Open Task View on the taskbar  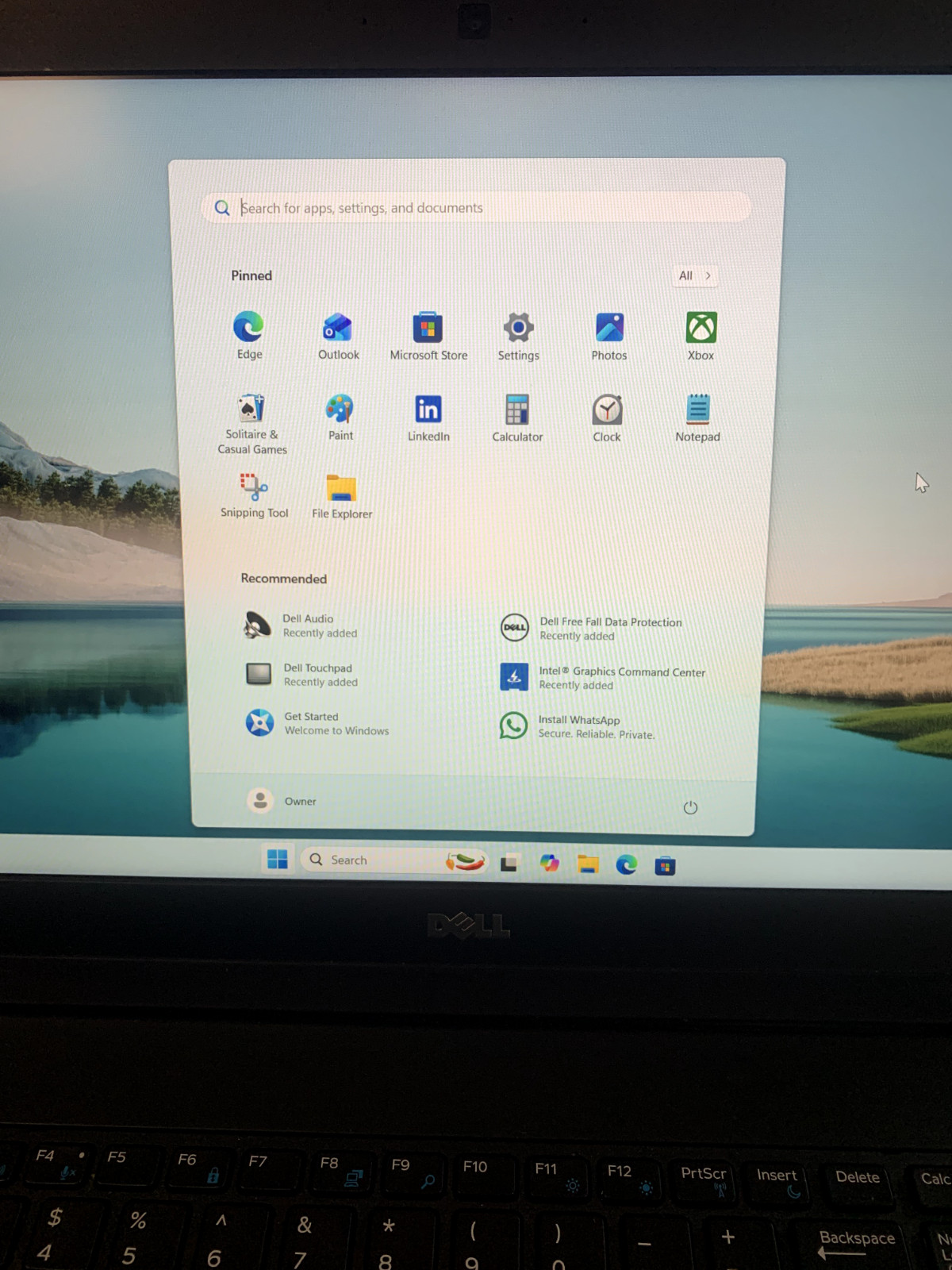(509, 863)
